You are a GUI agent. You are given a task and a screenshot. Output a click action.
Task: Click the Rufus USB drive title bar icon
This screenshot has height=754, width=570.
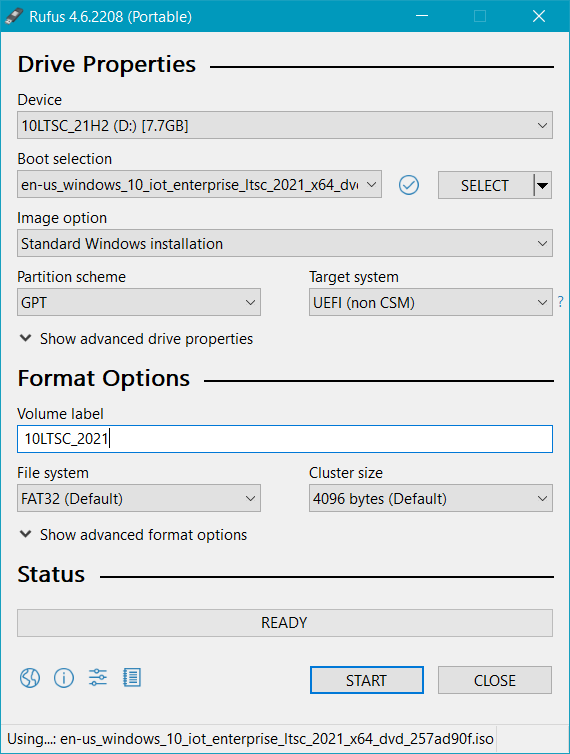(14, 16)
